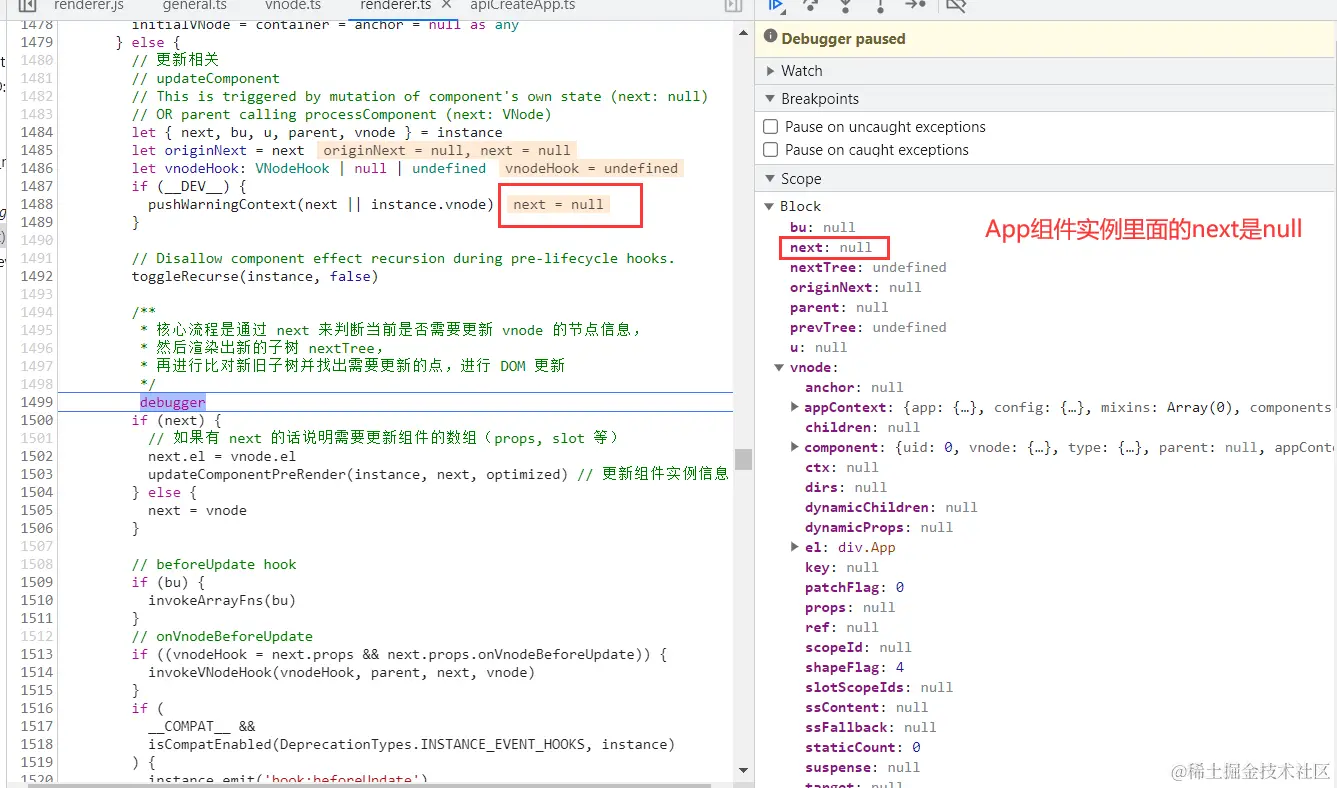Enable Pause on uncaught exceptions
This screenshot has width=1337, height=788.
[x=770, y=127]
